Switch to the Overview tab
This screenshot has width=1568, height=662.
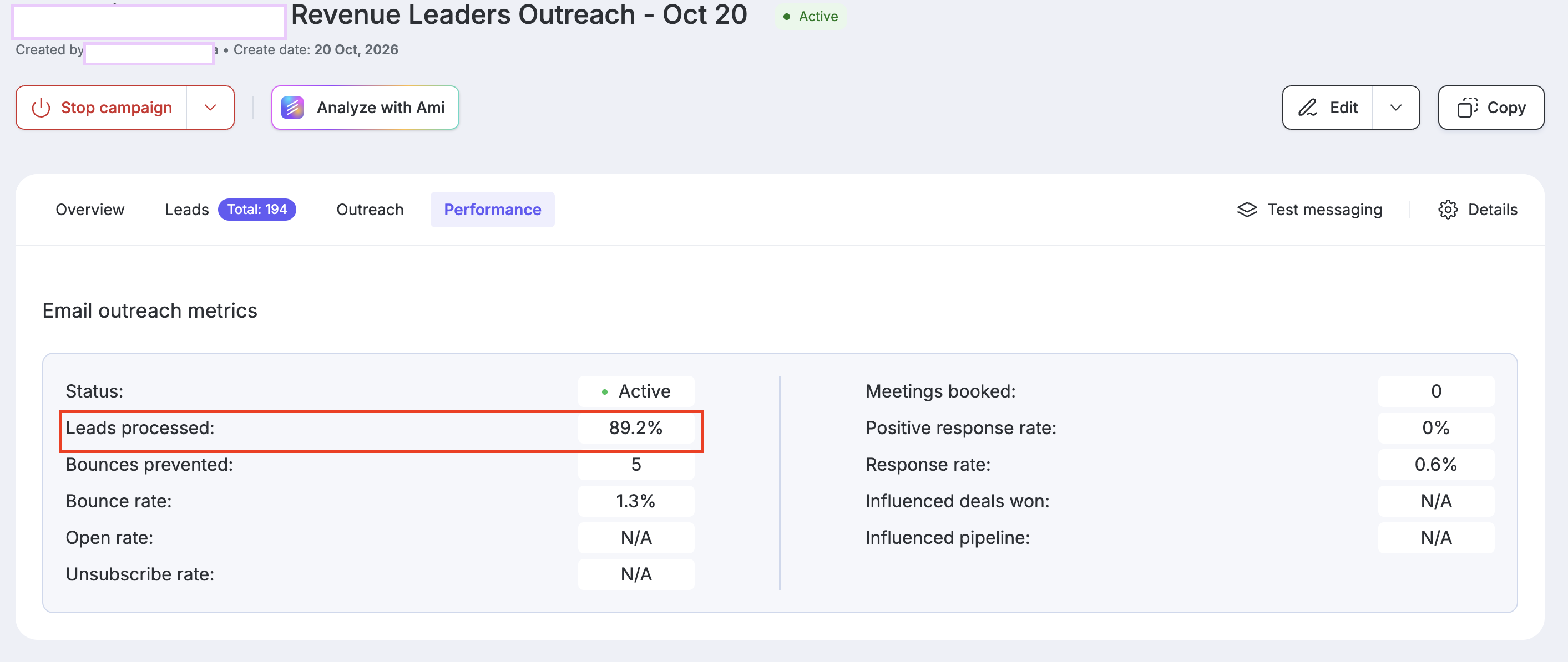[x=90, y=210]
